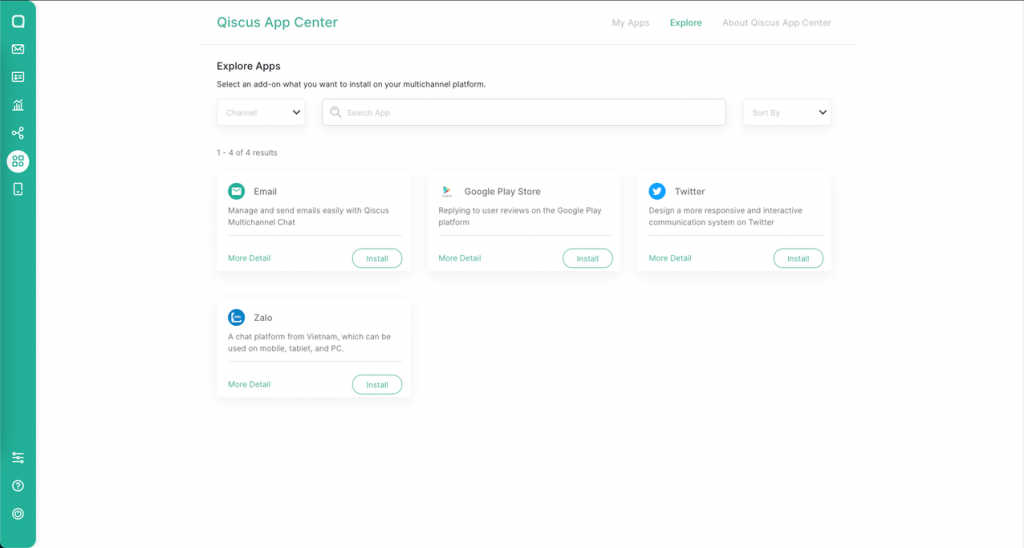Click the Twitter card title text
This screenshot has width=1024, height=548.
pos(690,191)
